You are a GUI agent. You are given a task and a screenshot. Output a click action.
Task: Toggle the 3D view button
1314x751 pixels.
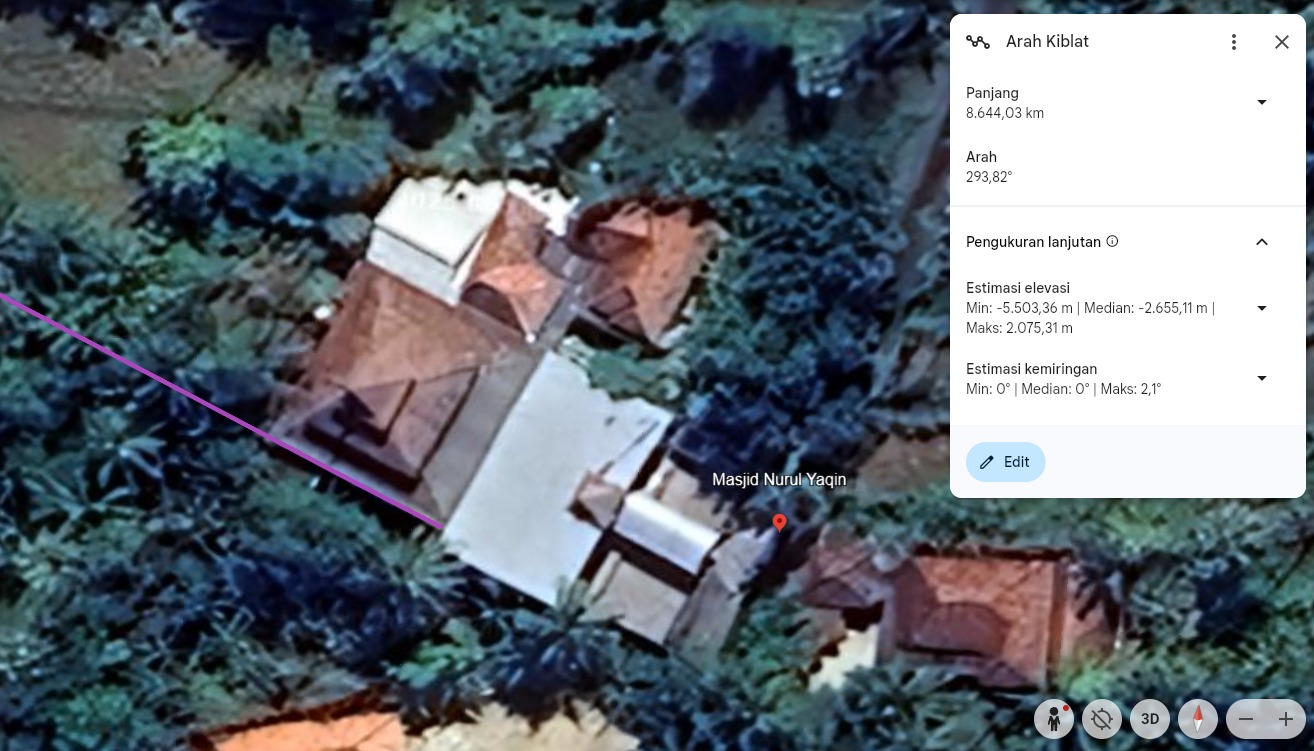pos(1150,718)
